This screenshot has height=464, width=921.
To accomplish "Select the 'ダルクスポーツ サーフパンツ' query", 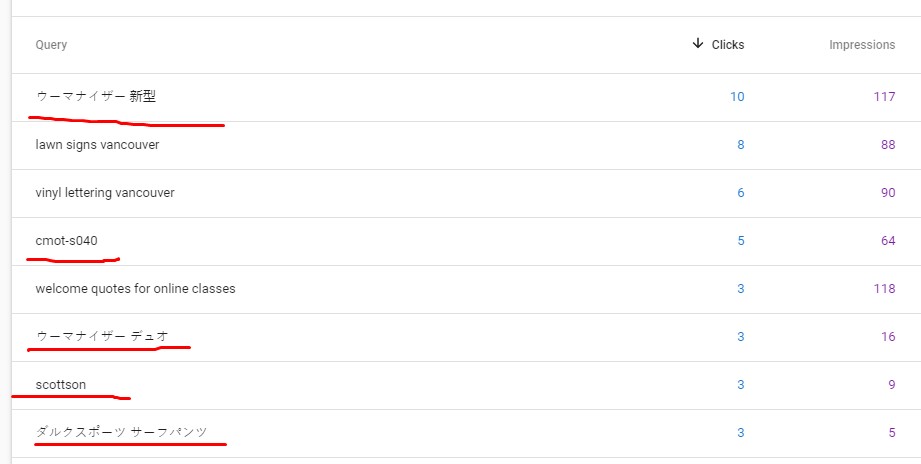I will tap(122, 433).
